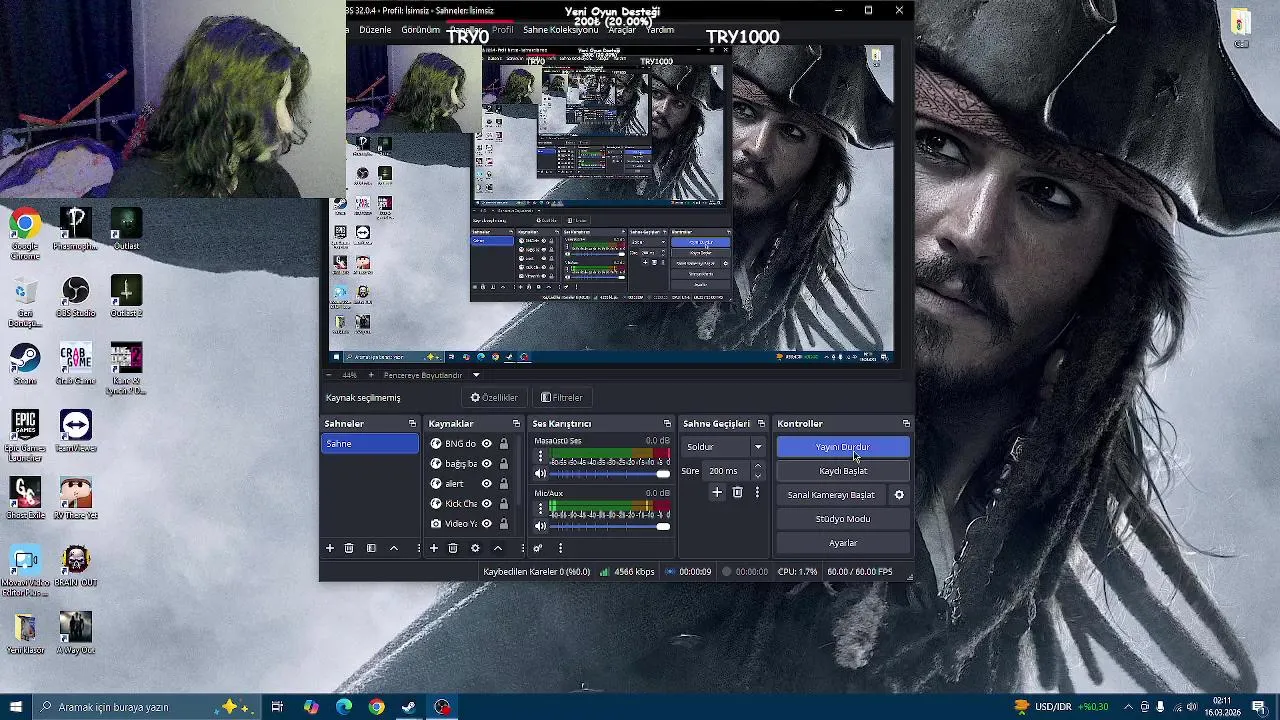The height and width of the screenshot is (720, 1280).
Task: Start recording with Kaydı Başlat
Action: [843, 471]
